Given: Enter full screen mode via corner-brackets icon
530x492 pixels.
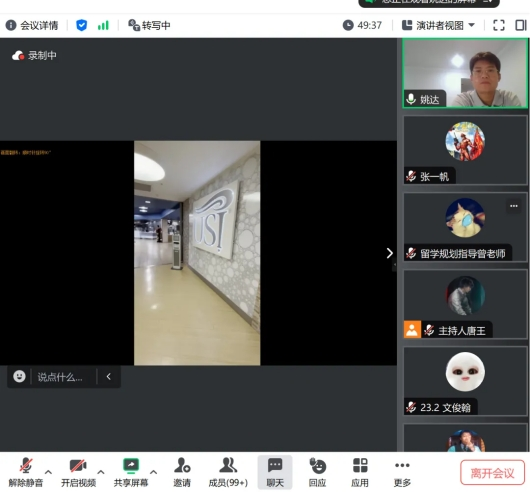Looking at the screenshot, I should (499, 25).
